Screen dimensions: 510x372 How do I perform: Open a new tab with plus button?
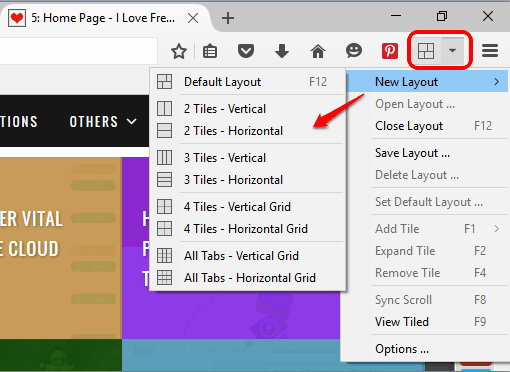tap(228, 18)
